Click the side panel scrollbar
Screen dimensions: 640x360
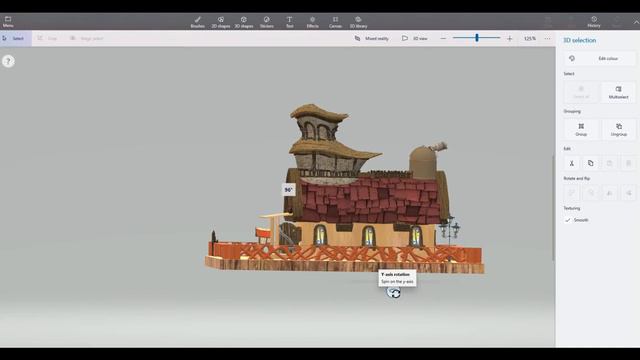click(553, 207)
